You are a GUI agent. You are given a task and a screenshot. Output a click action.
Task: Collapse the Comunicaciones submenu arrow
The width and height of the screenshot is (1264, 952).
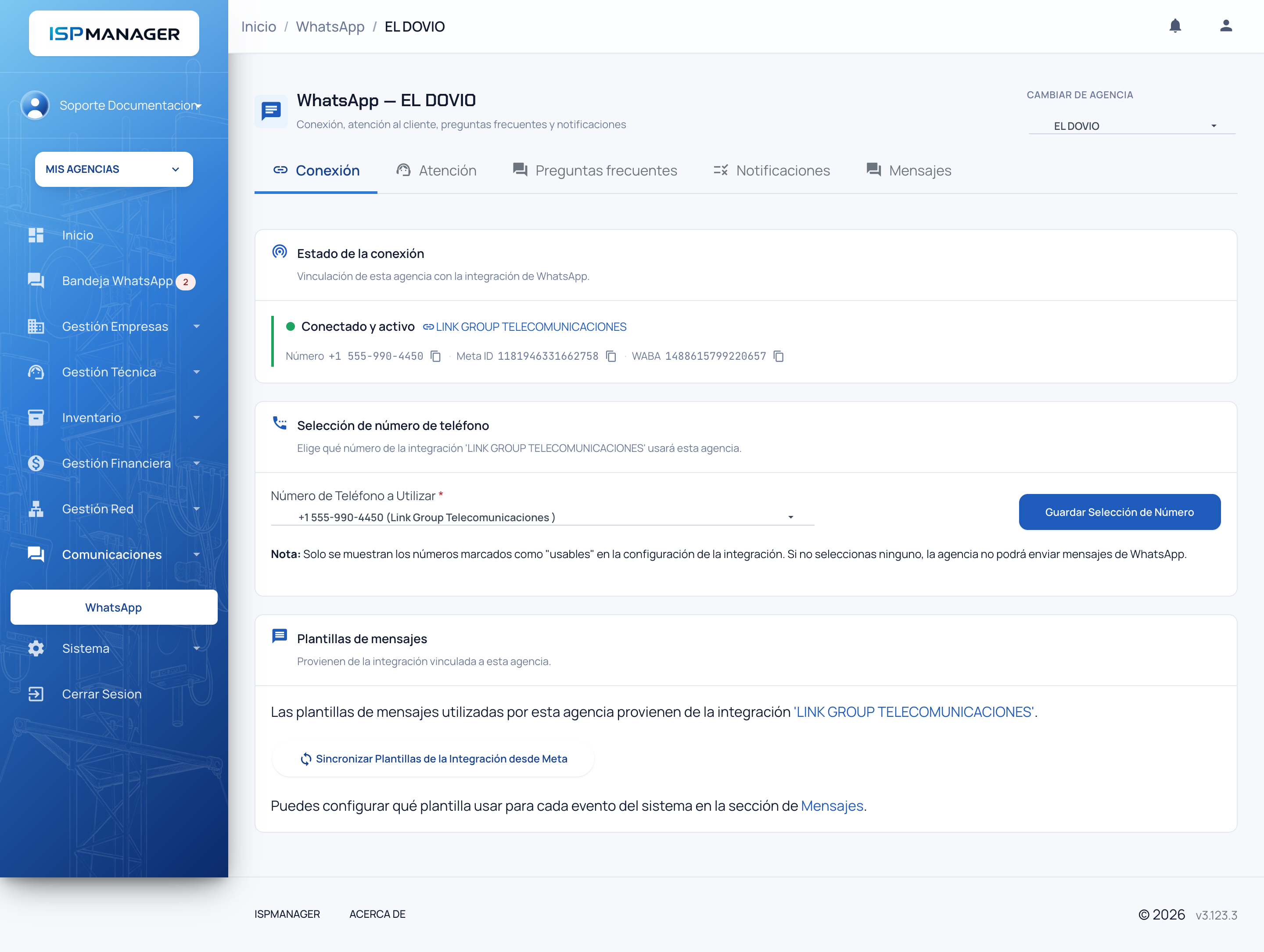tap(197, 555)
